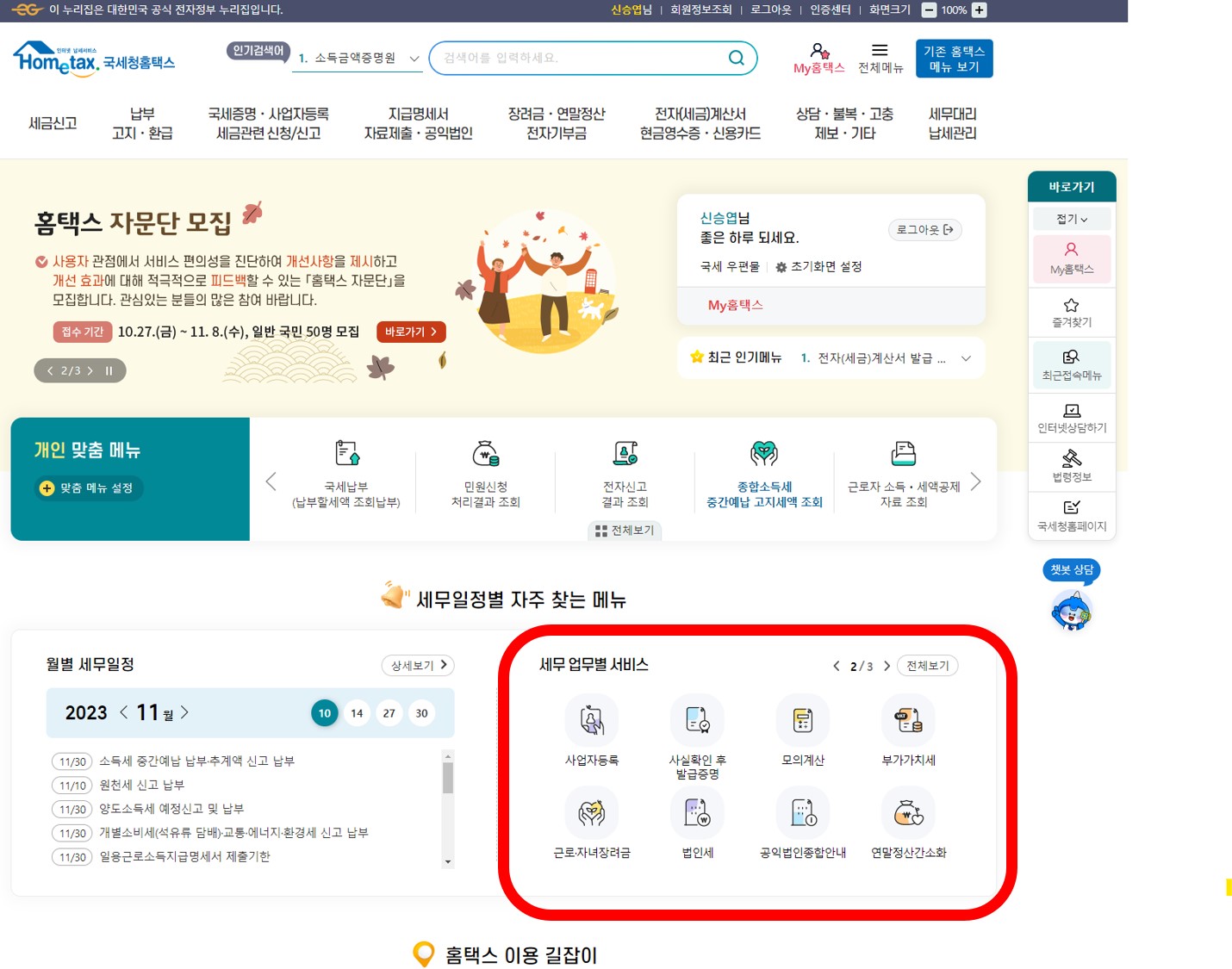Click 전체보기 in 세무 업무별 서비스
The width and height of the screenshot is (1232, 969).
928,666
